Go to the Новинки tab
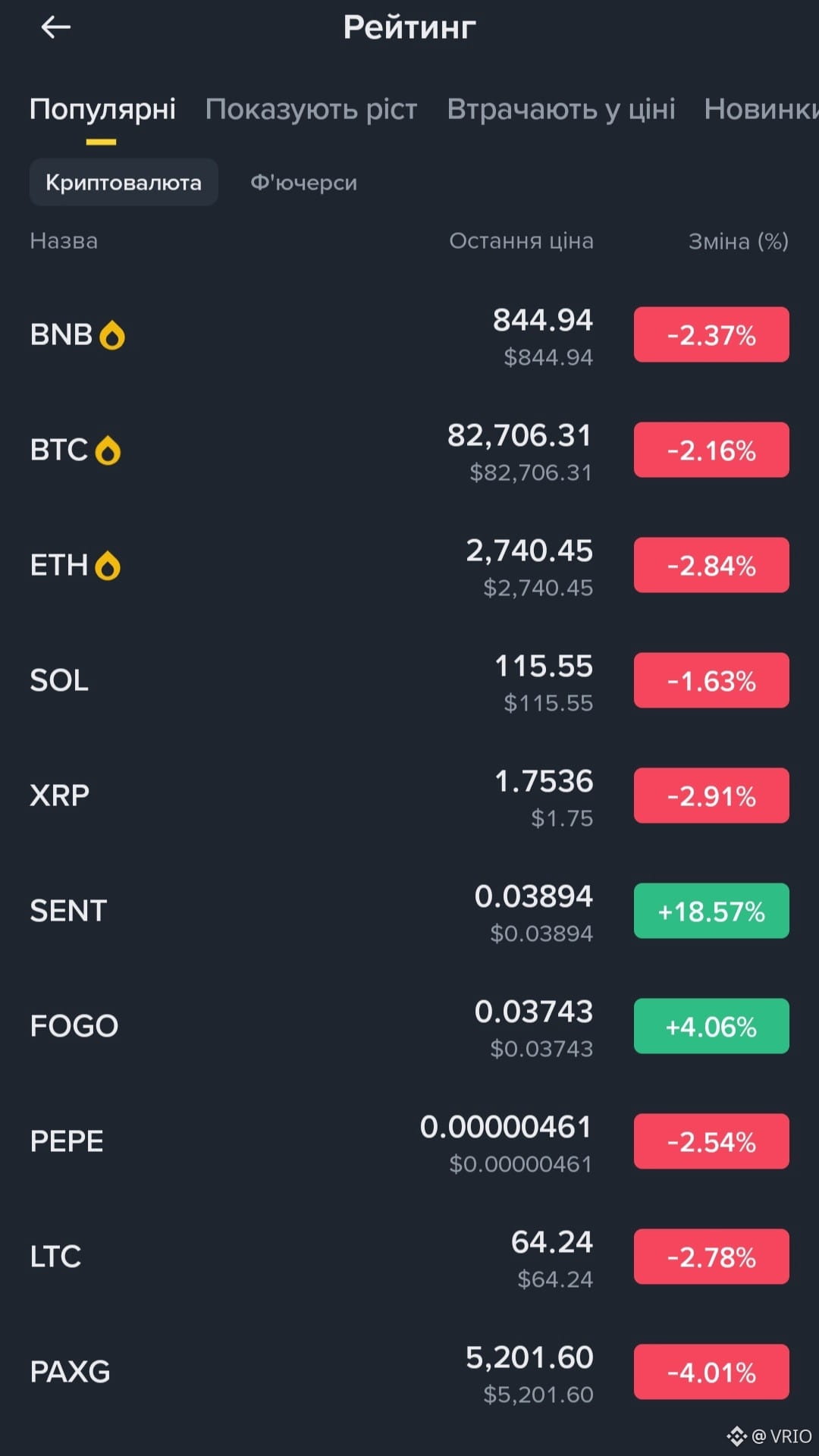The image size is (819, 1456). coord(760,109)
